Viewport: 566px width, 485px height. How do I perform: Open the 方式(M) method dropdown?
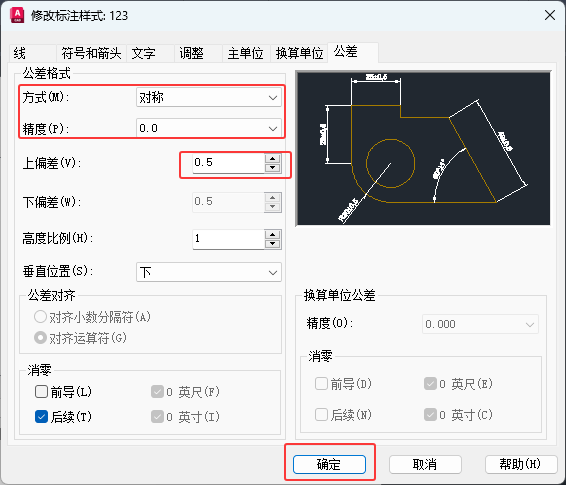pos(209,97)
